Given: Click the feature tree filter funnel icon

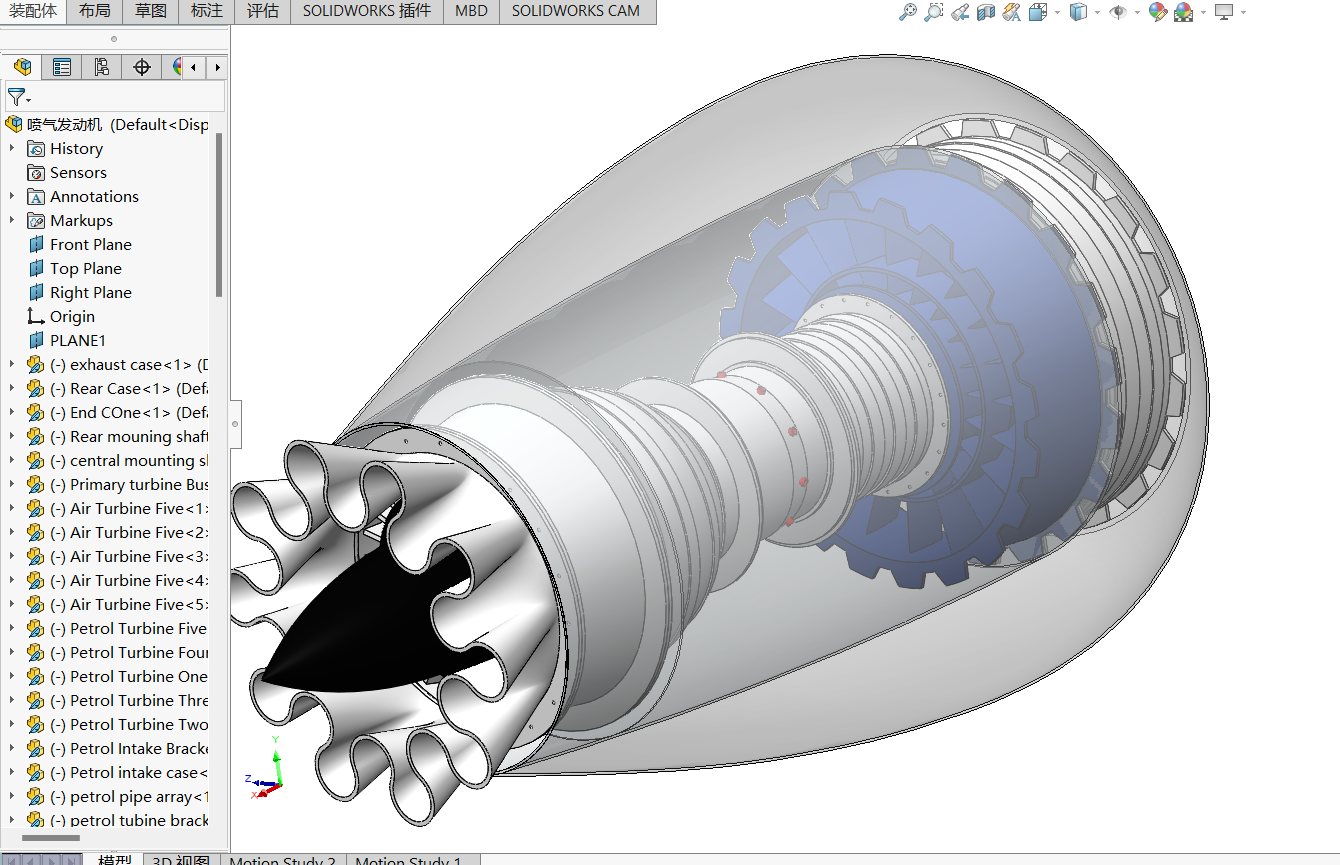Looking at the screenshot, I should click(16, 97).
